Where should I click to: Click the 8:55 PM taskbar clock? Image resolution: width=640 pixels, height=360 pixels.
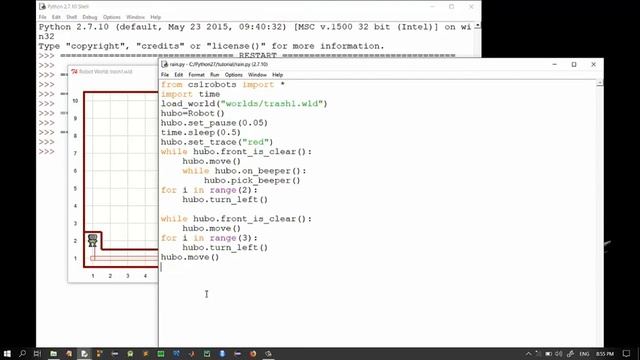[x=604, y=354]
